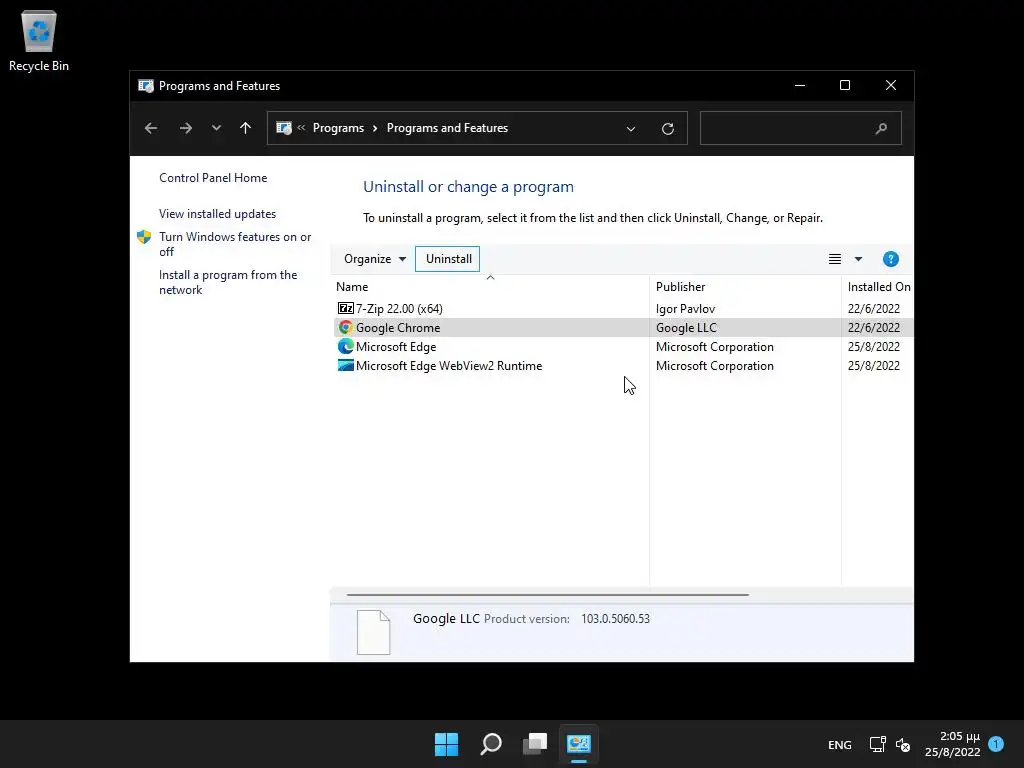1024x768 pixels.
Task: Expand the address bar history dropdown
Action: pos(631,129)
